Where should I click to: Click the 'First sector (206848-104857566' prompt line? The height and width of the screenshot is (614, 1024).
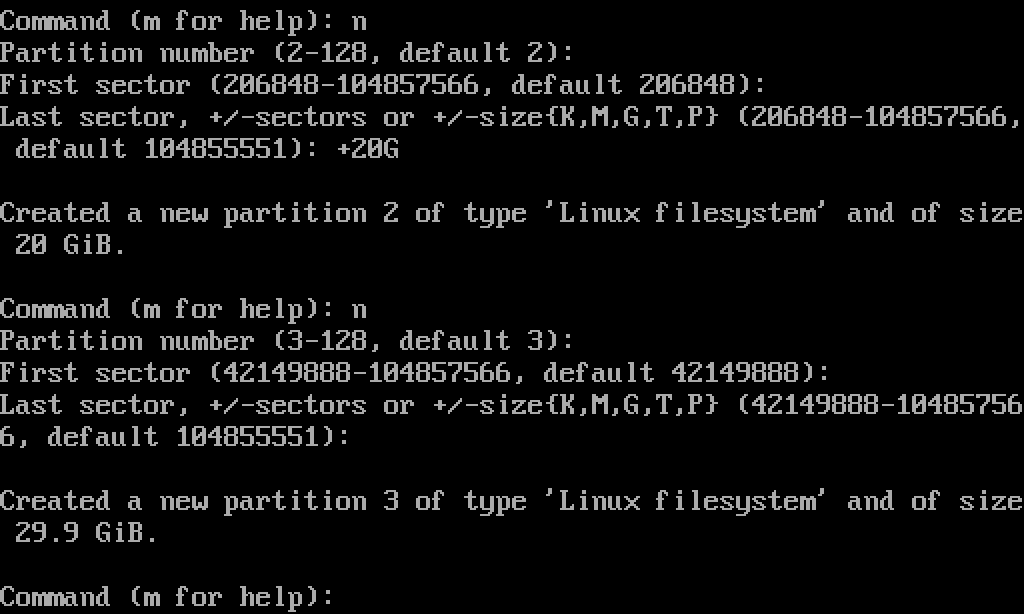pos(383,85)
